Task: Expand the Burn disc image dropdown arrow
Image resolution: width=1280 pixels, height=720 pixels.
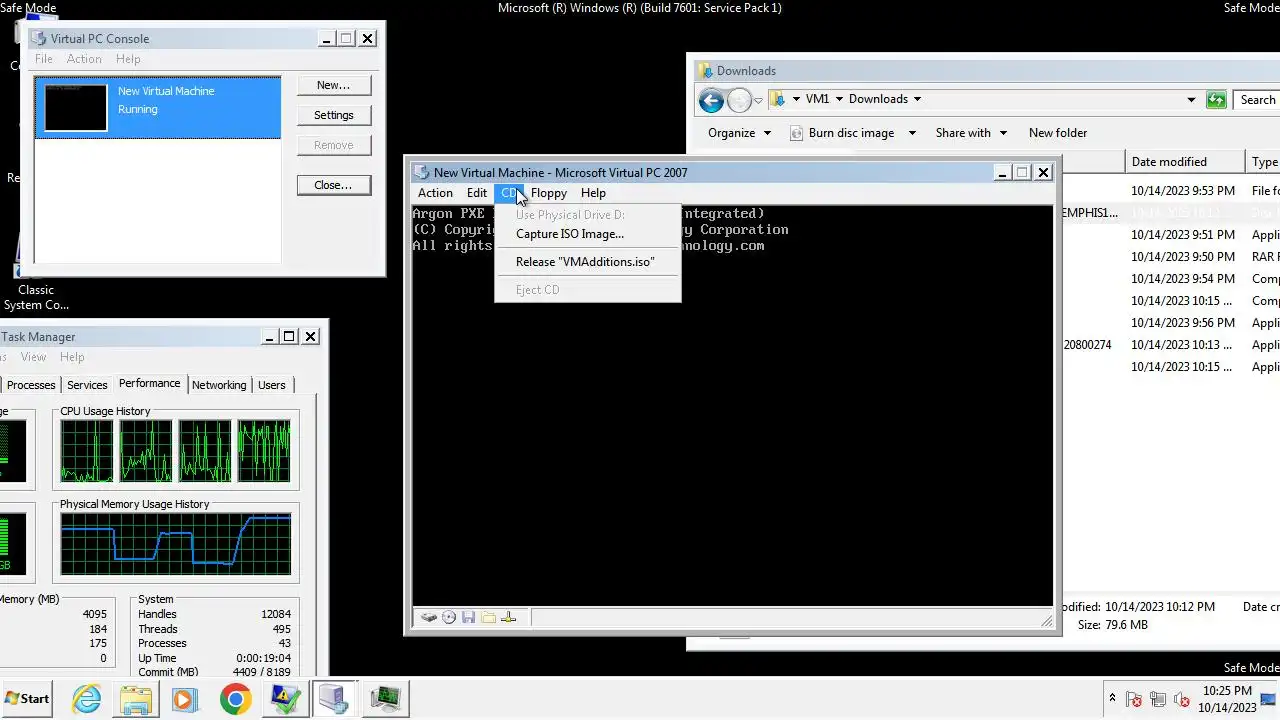Action: coord(912,133)
